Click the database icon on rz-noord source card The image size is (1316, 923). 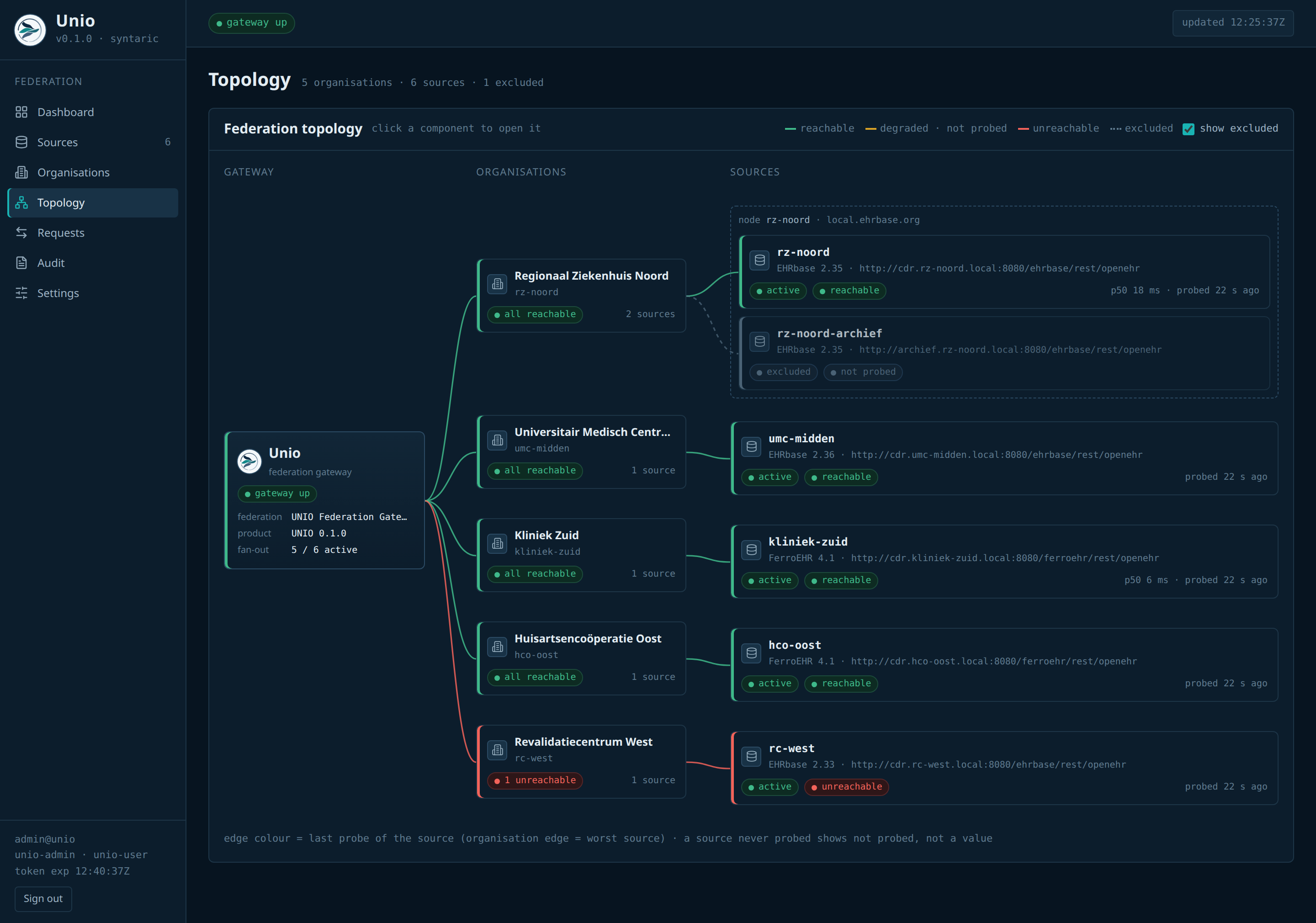[x=759, y=260]
